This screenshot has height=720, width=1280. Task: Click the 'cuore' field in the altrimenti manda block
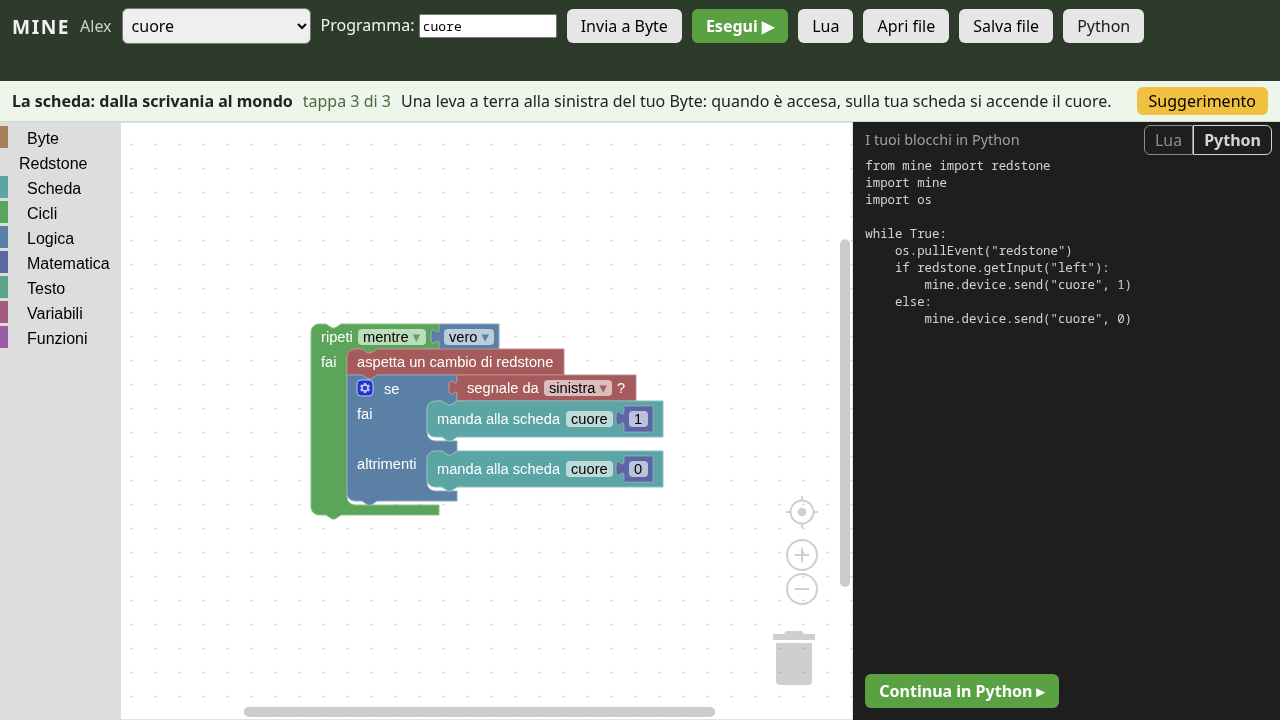589,469
